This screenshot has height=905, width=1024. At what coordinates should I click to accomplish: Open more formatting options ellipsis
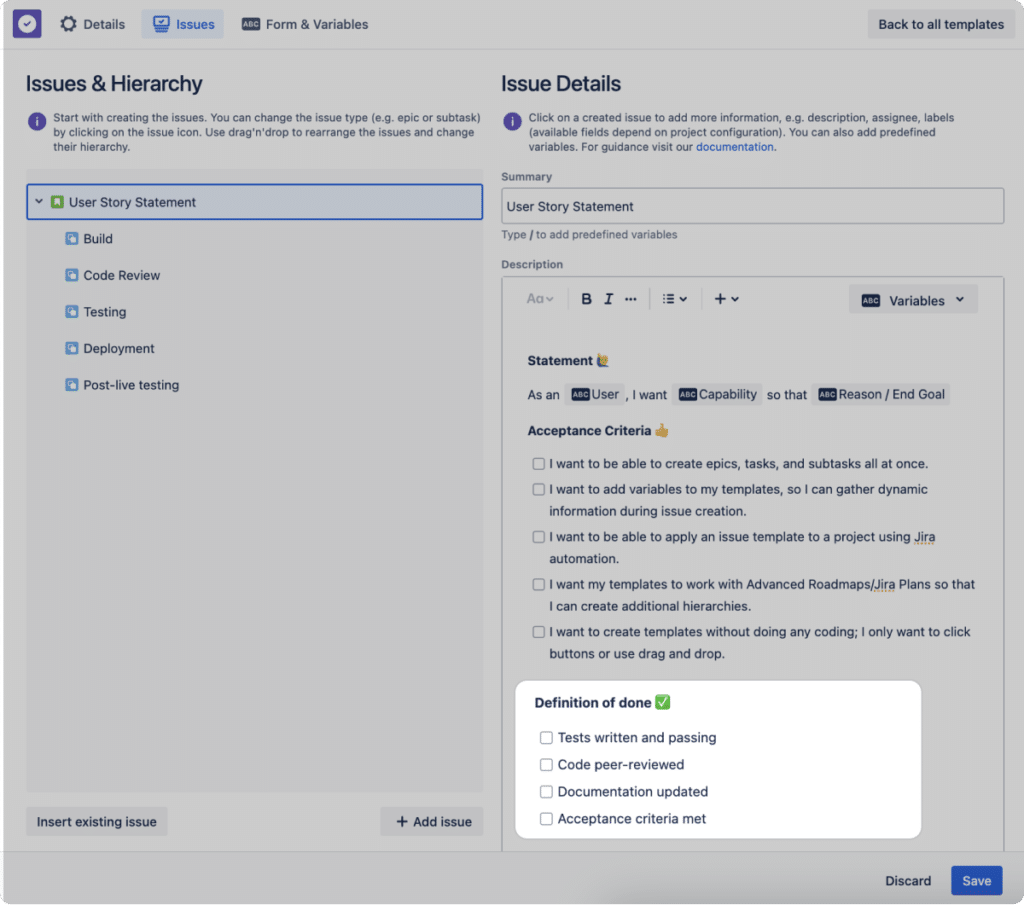(630, 299)
